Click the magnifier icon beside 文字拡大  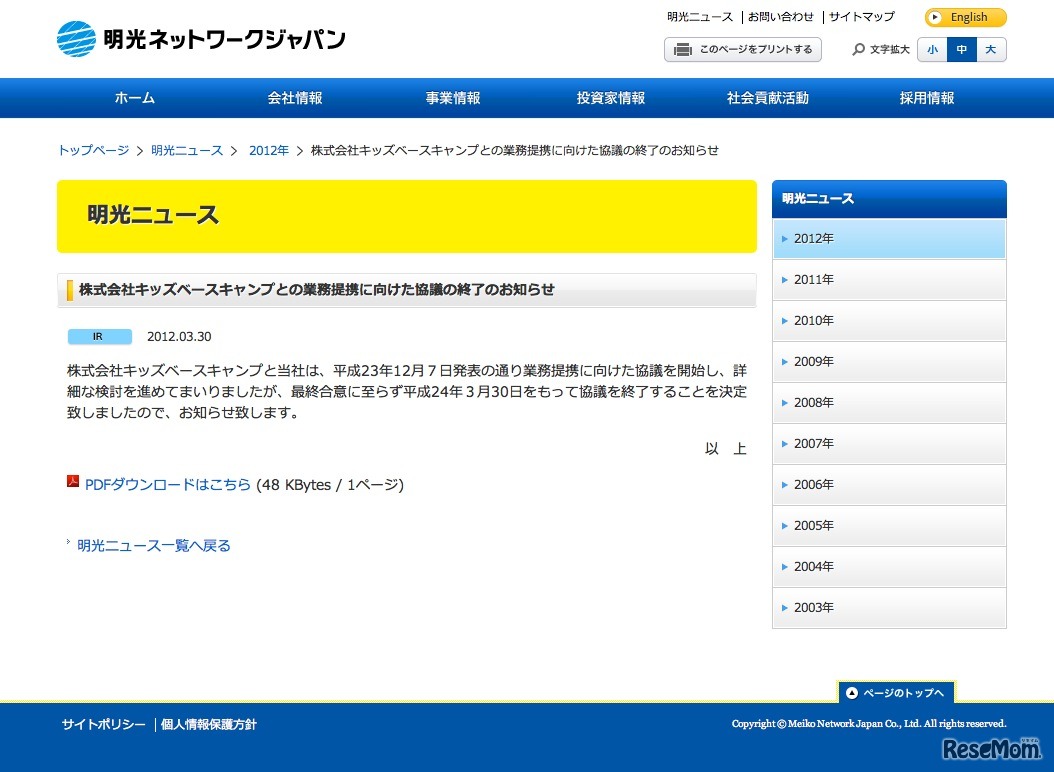(x=858, y=49)
